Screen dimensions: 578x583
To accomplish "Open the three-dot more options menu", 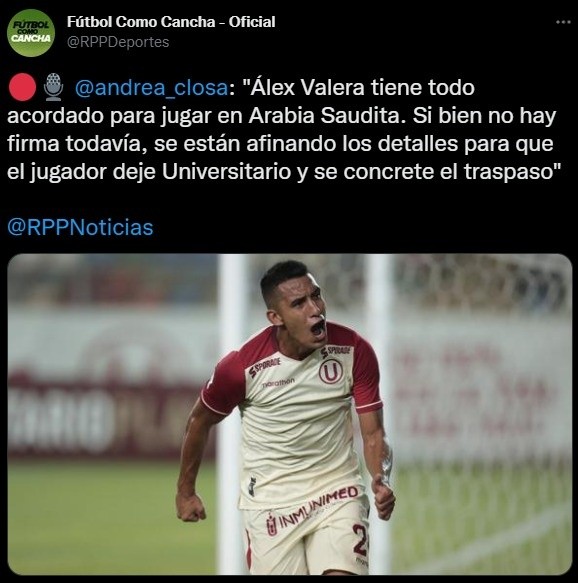I will (x=563, y=22).
